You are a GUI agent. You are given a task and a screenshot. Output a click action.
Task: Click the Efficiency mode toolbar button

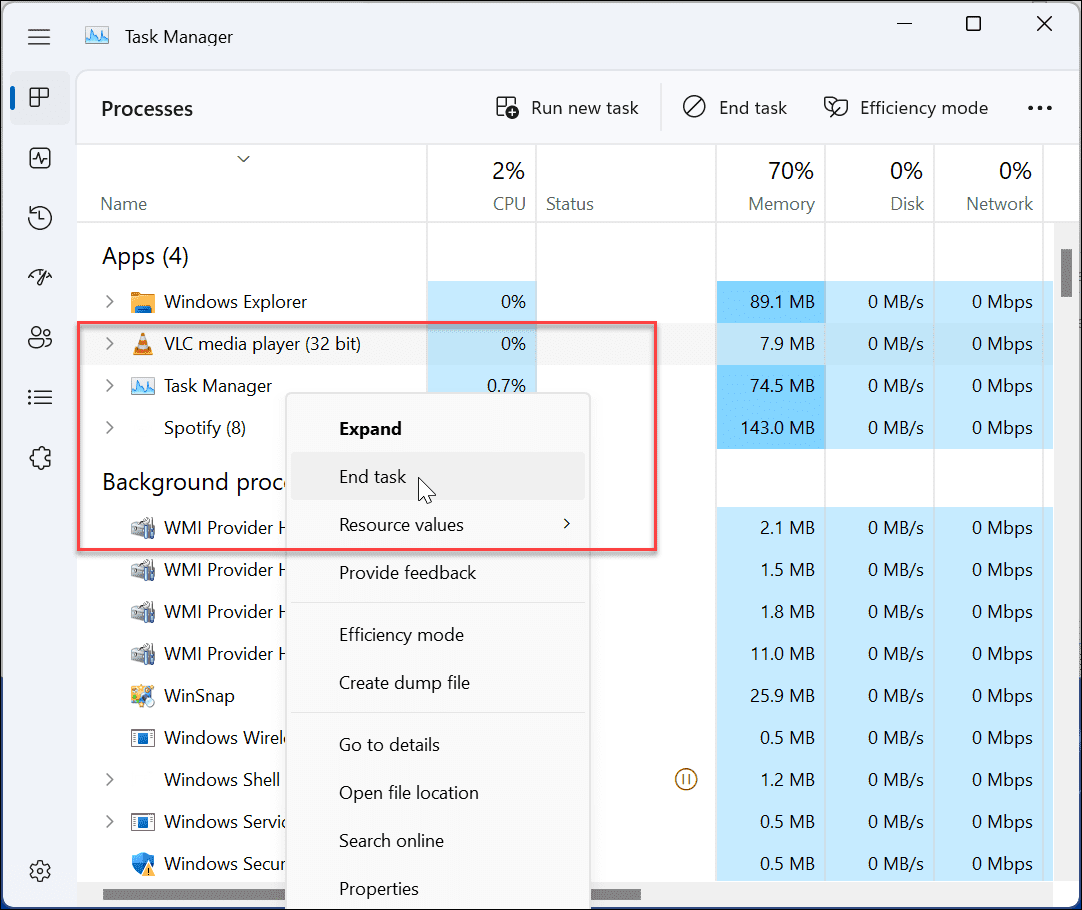click(x=905, y=107)
